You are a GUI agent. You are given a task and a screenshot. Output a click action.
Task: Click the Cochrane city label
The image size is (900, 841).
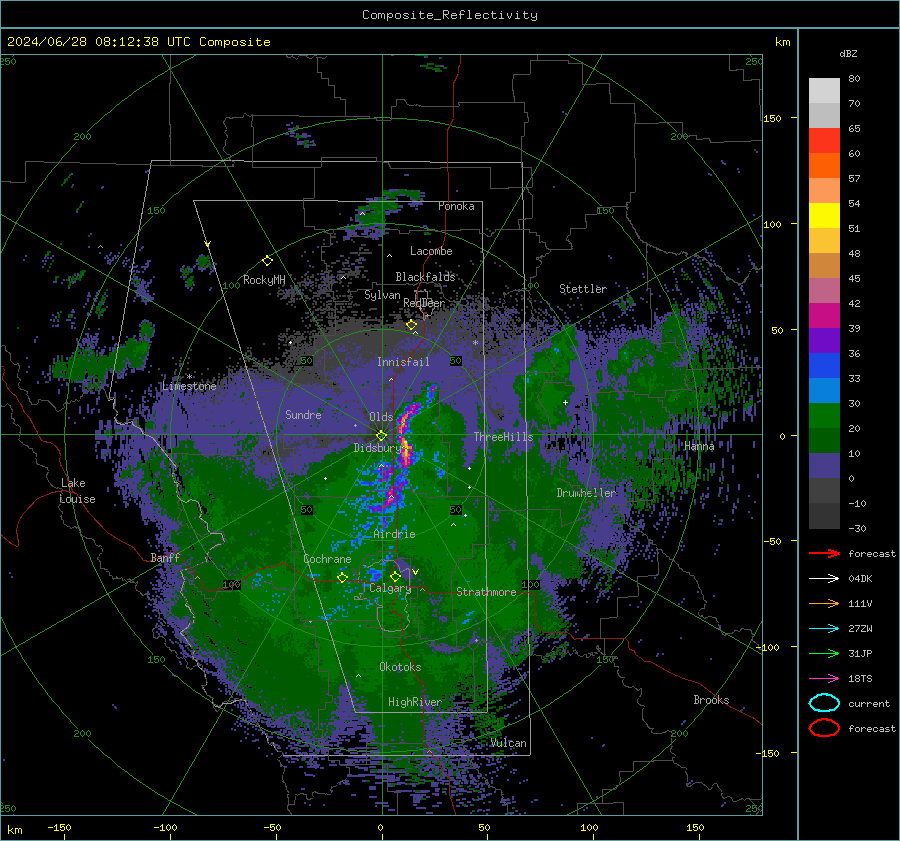point(327,559)
